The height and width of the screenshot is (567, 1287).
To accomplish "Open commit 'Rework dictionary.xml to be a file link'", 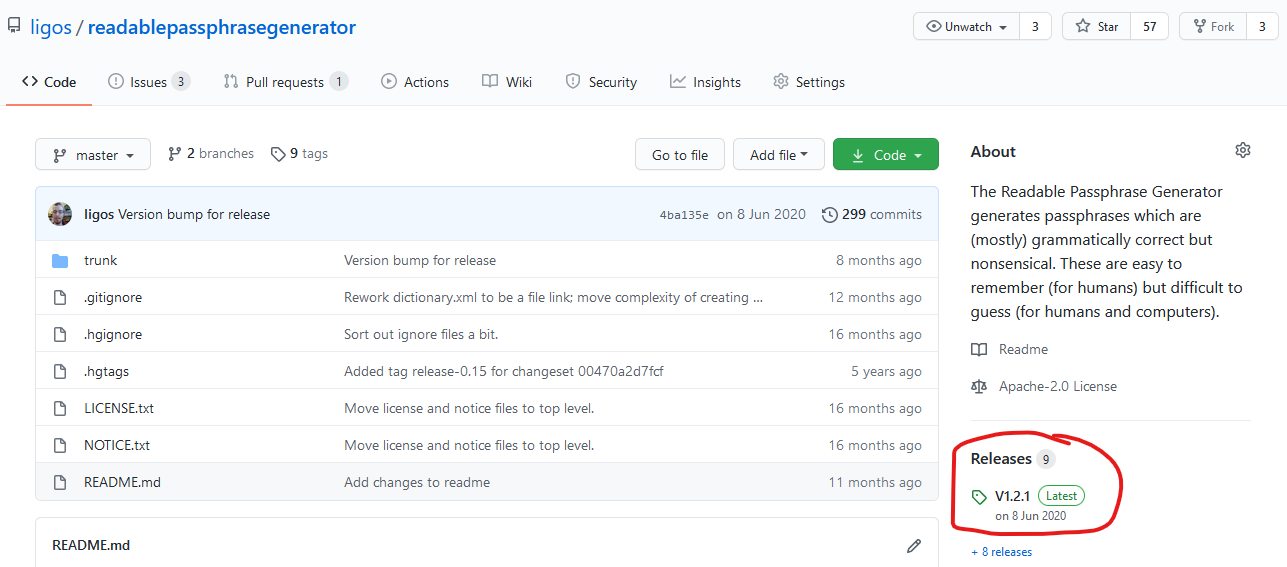I will (x=554, y=297).
